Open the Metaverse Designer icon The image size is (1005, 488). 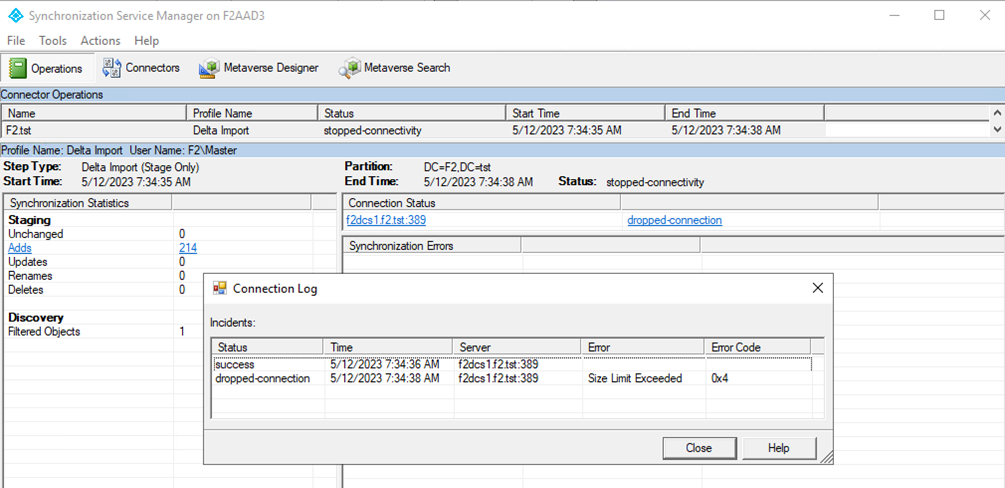[x=209, y=68]
